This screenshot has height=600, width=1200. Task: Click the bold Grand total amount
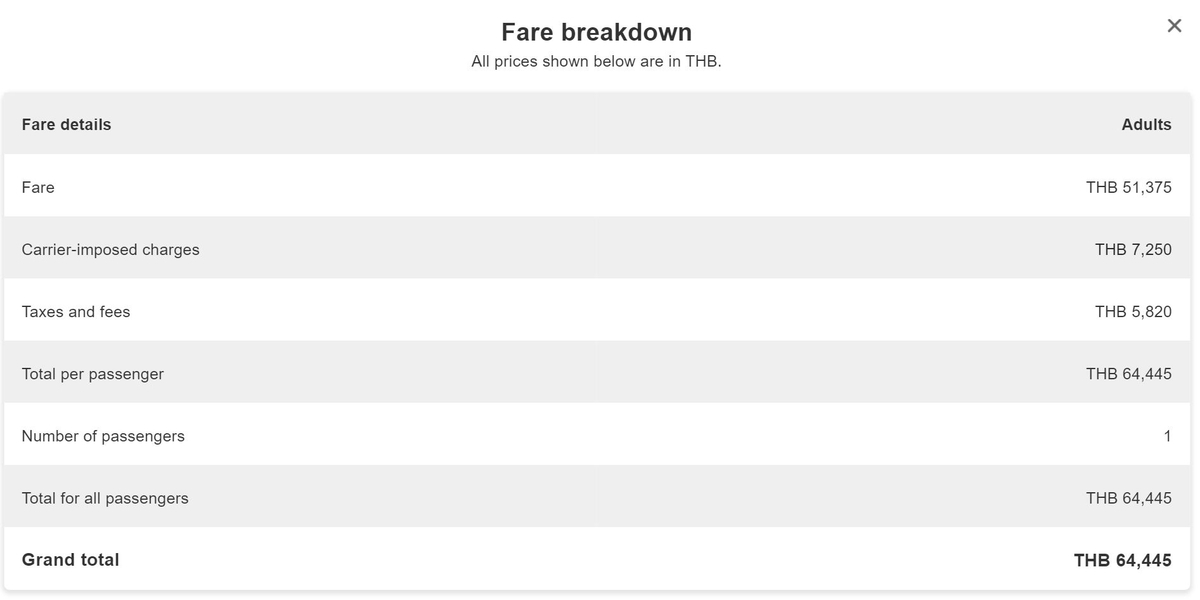[x=1122, y=561]
